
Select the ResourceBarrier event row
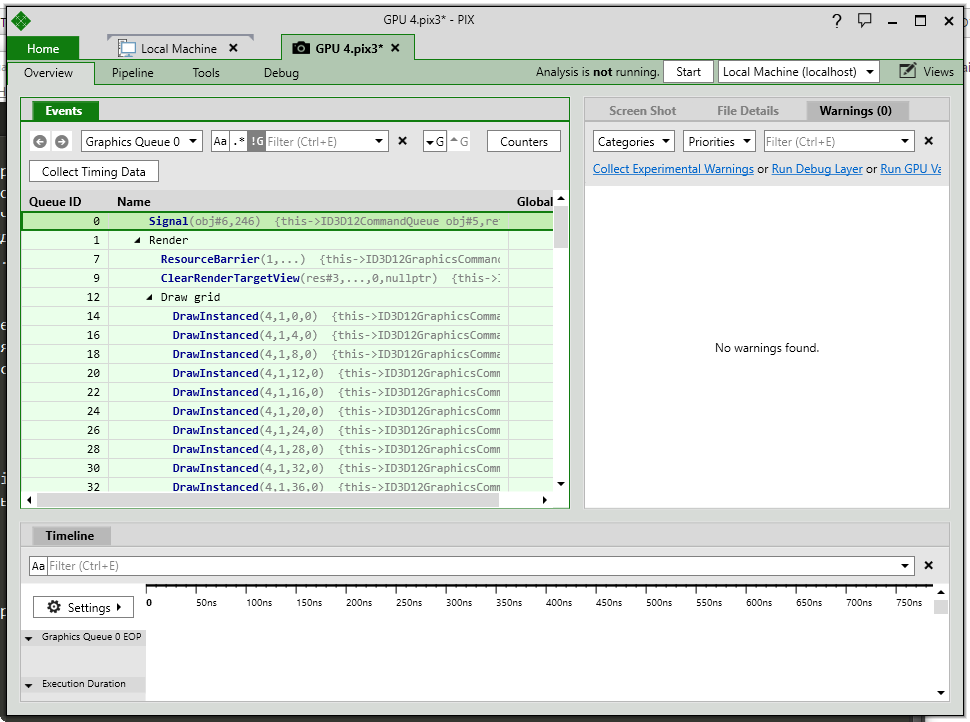pos(287,259)
